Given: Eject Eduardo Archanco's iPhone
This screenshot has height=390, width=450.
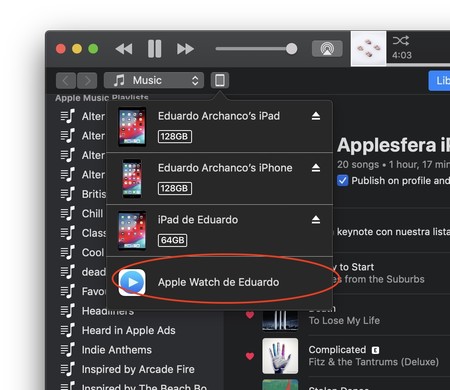Looking at the screenshot, I should tap(316, 168).
